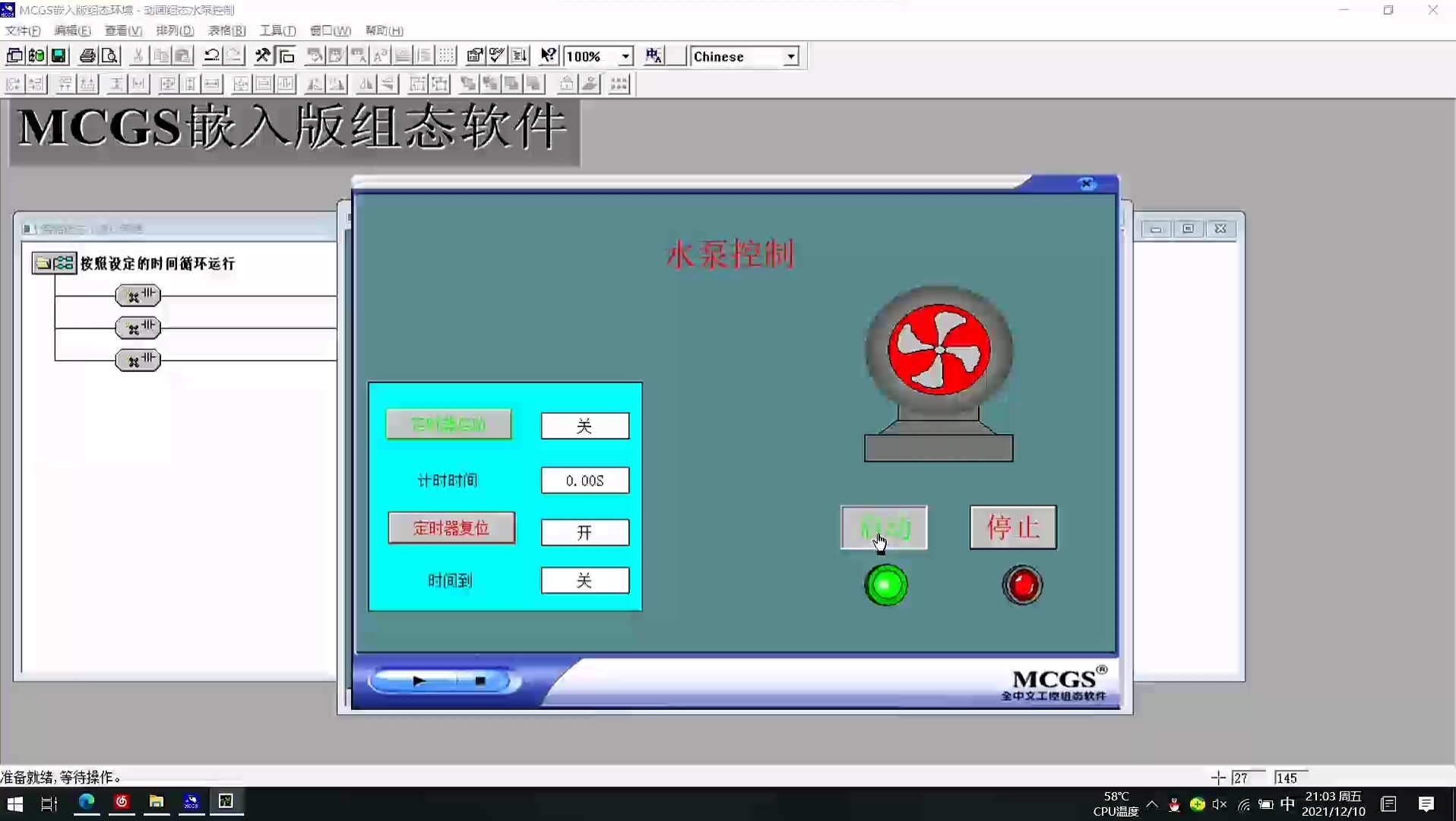1456x821 pixels.
Task: Undo the last action
Action: coord(211,55)
